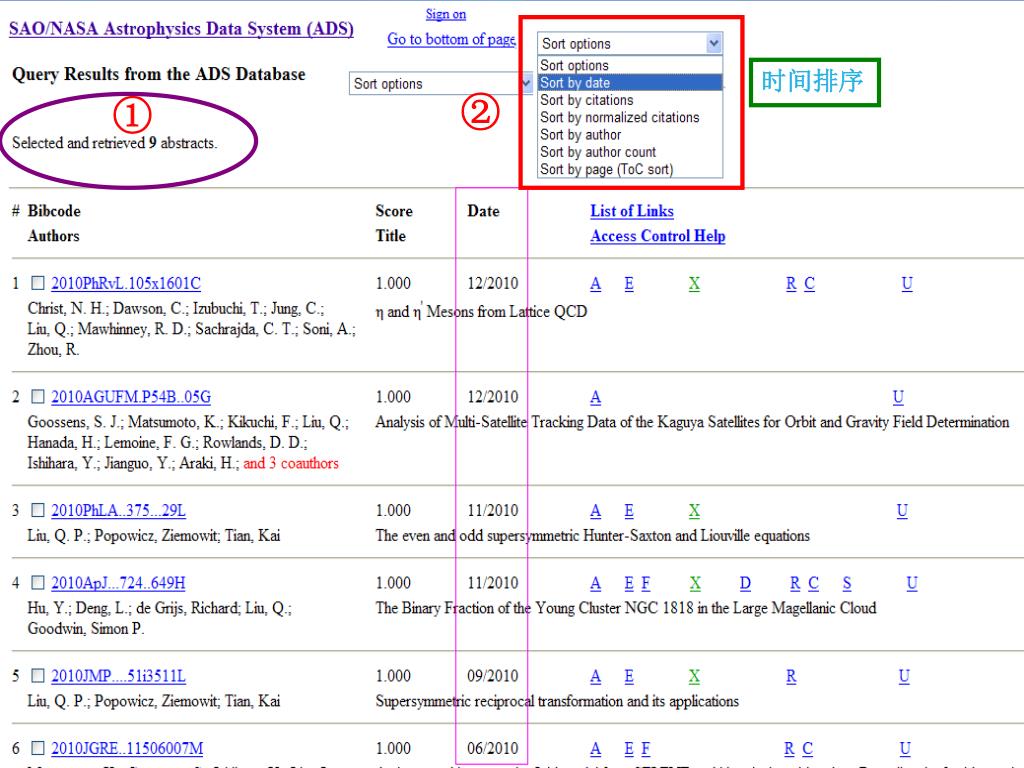The image size is (1024, 768).
Task: Open the green X link for the Lattice QCD paper
Action: click(x=694, y=283)
